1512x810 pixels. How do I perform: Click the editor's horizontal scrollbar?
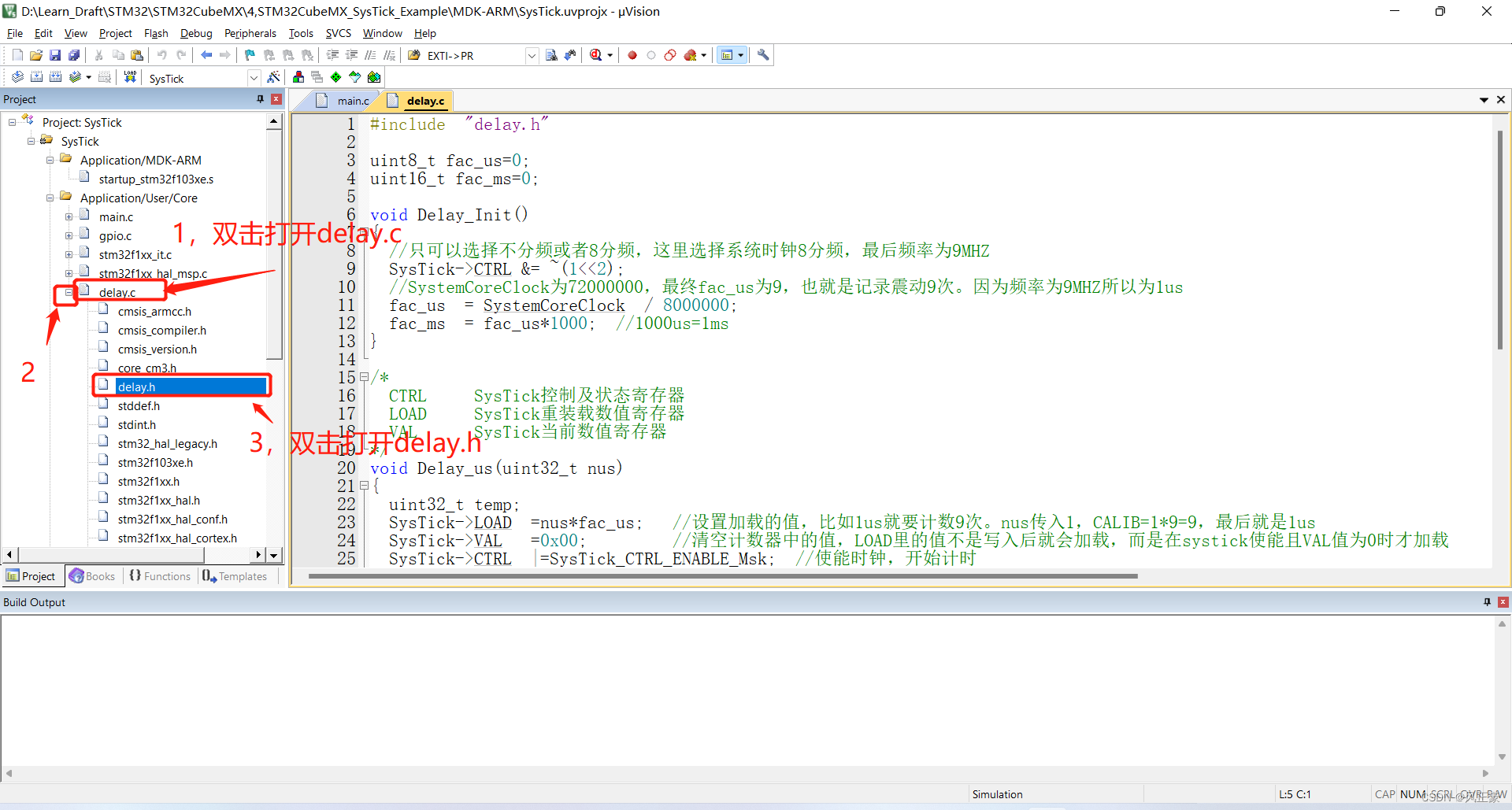pos(709,576)
